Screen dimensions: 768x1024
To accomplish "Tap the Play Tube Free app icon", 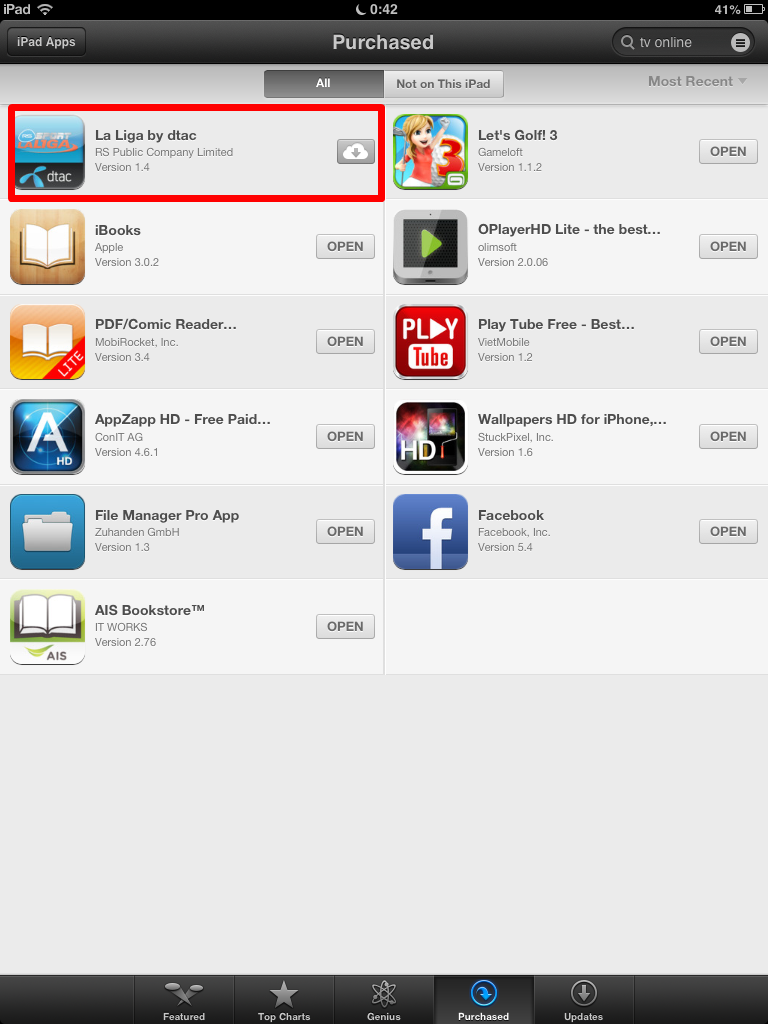I will point(430,342).
